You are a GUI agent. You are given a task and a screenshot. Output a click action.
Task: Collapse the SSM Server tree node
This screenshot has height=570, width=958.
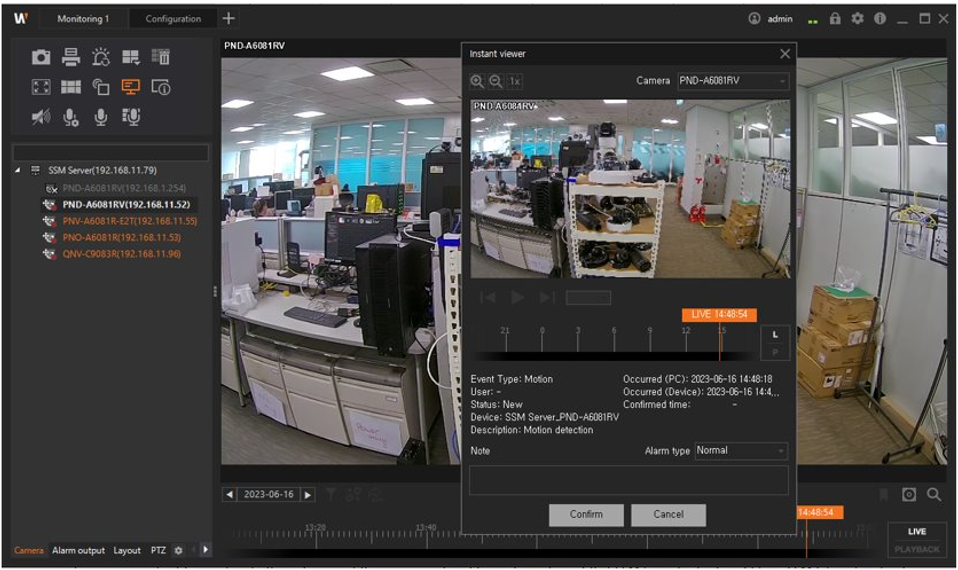(20, 171)
